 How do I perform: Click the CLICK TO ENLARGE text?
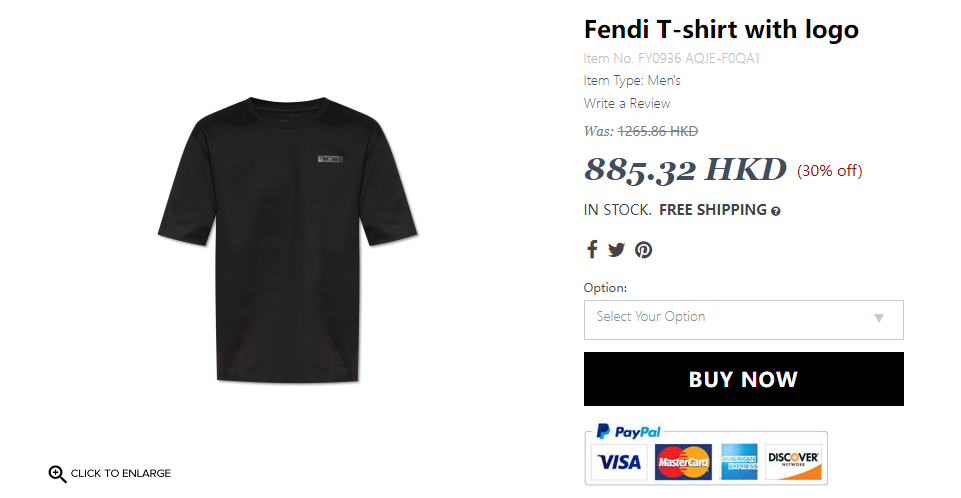pyautogui.click(x=121, y=473)
